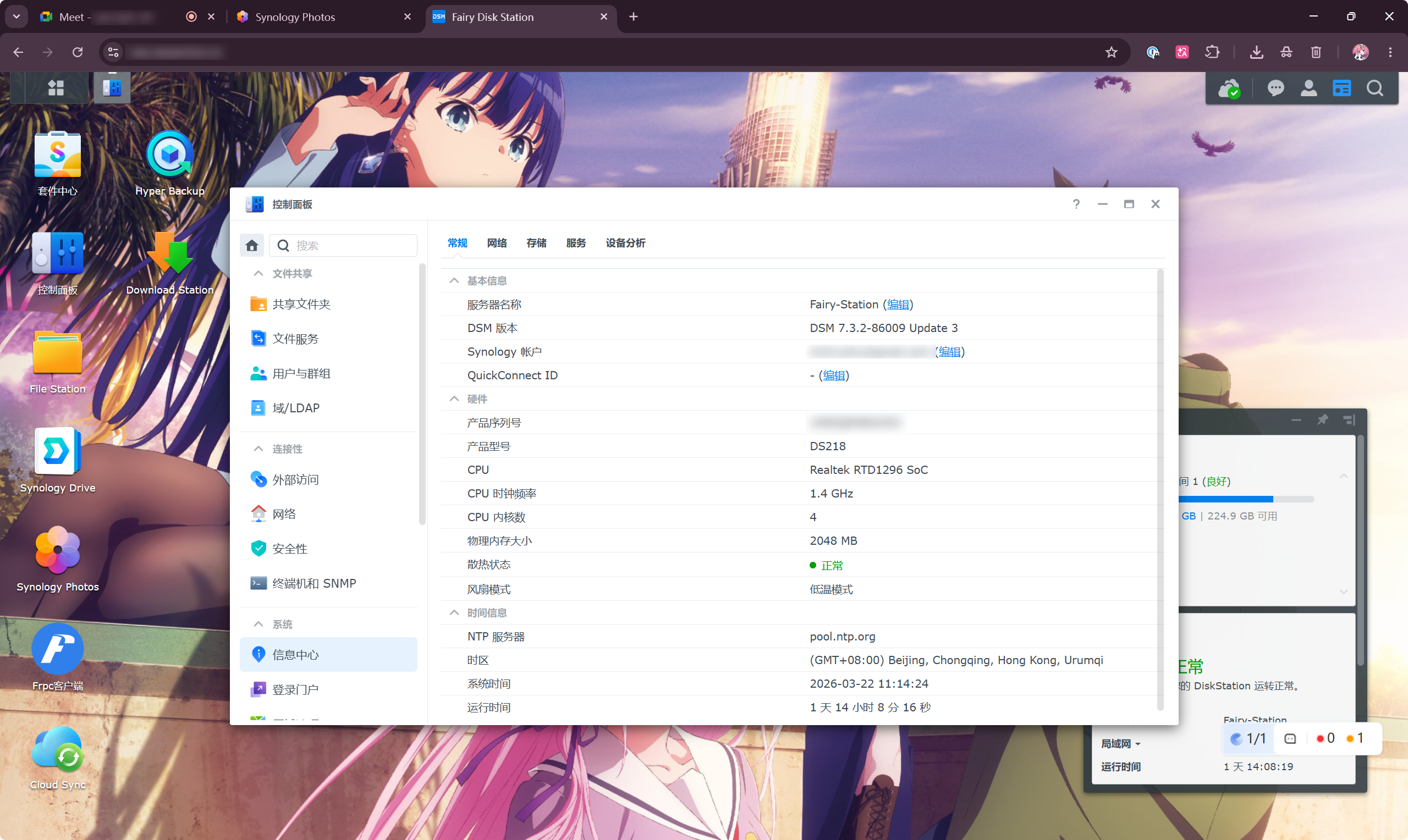
Task: Open Synology chat bubble notification icon
Action: pyautogui.click(x=1276, y=89)
